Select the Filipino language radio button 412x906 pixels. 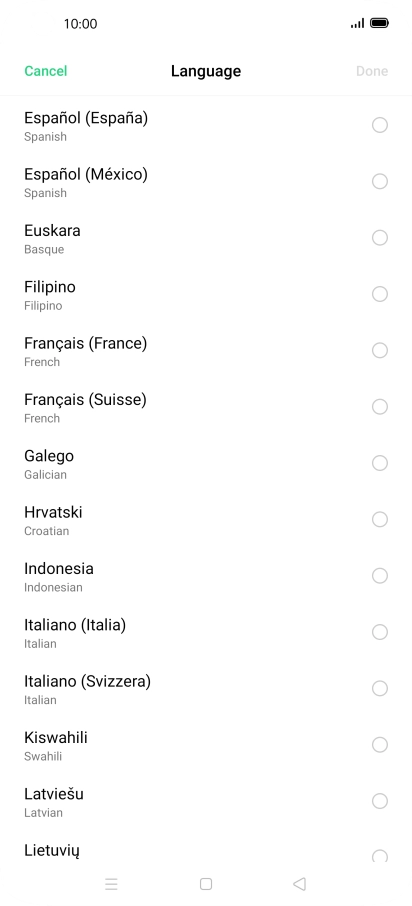[380, 294]
